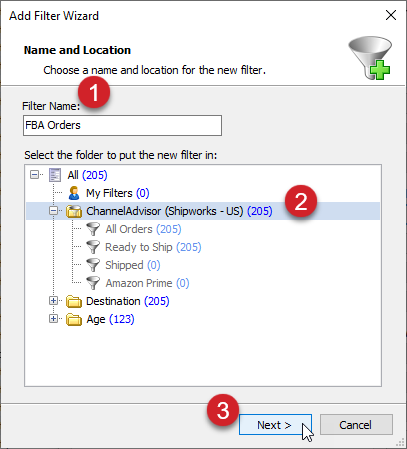Expand the Age folder
Screen dimensions: 407x449
[53, 319]
